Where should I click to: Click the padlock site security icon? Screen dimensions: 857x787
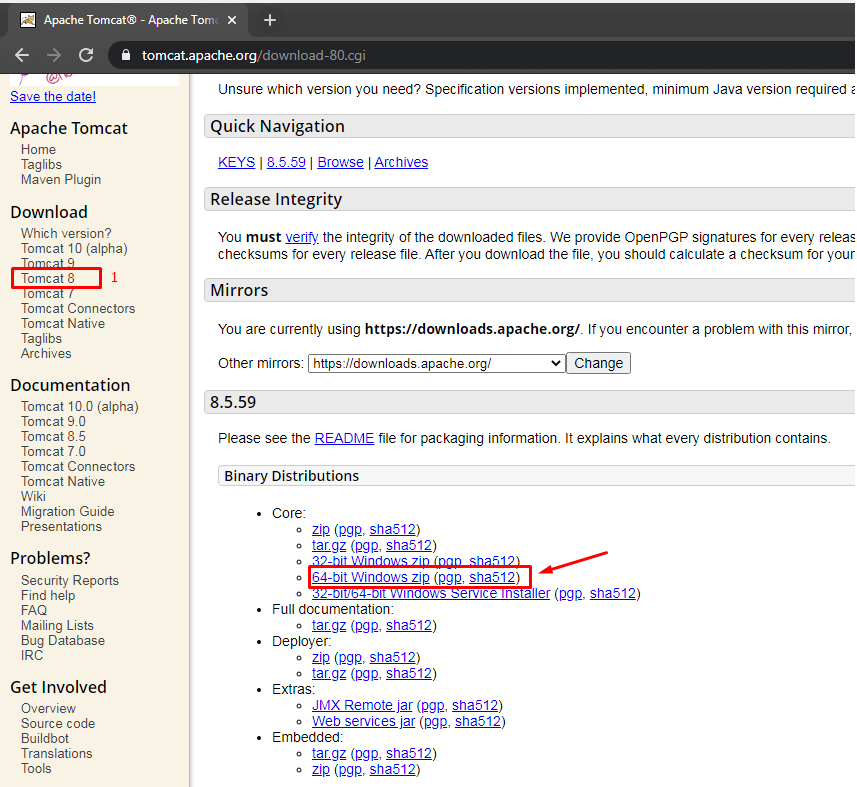pos(126,56)
